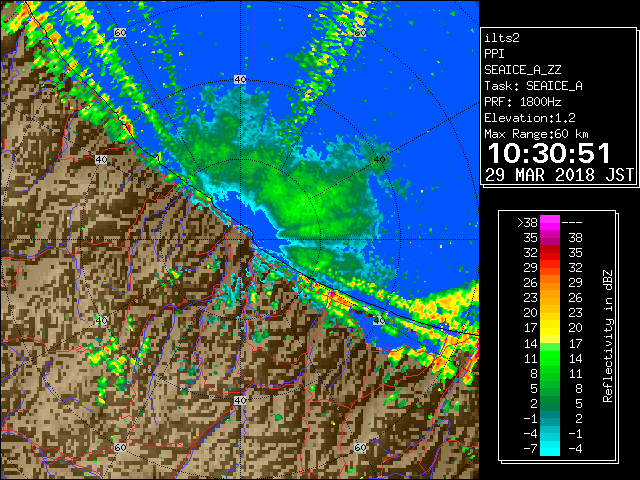Click the magenta >38 dBZ legend swatch
Viewport: 640px width, 480px height.
point(550,223)
